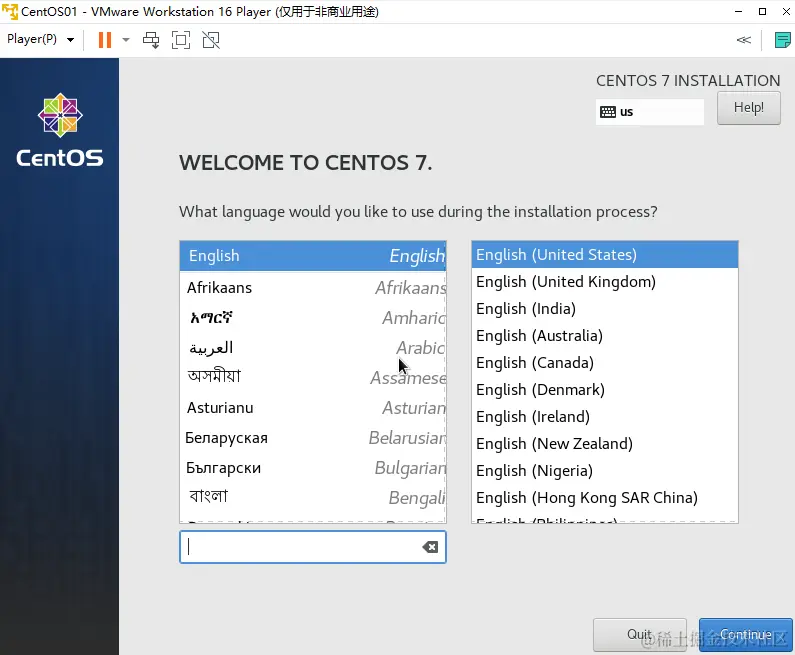The image size is (795, 655).
Task: Select Afrikaans in the language list
Action: 313,288
